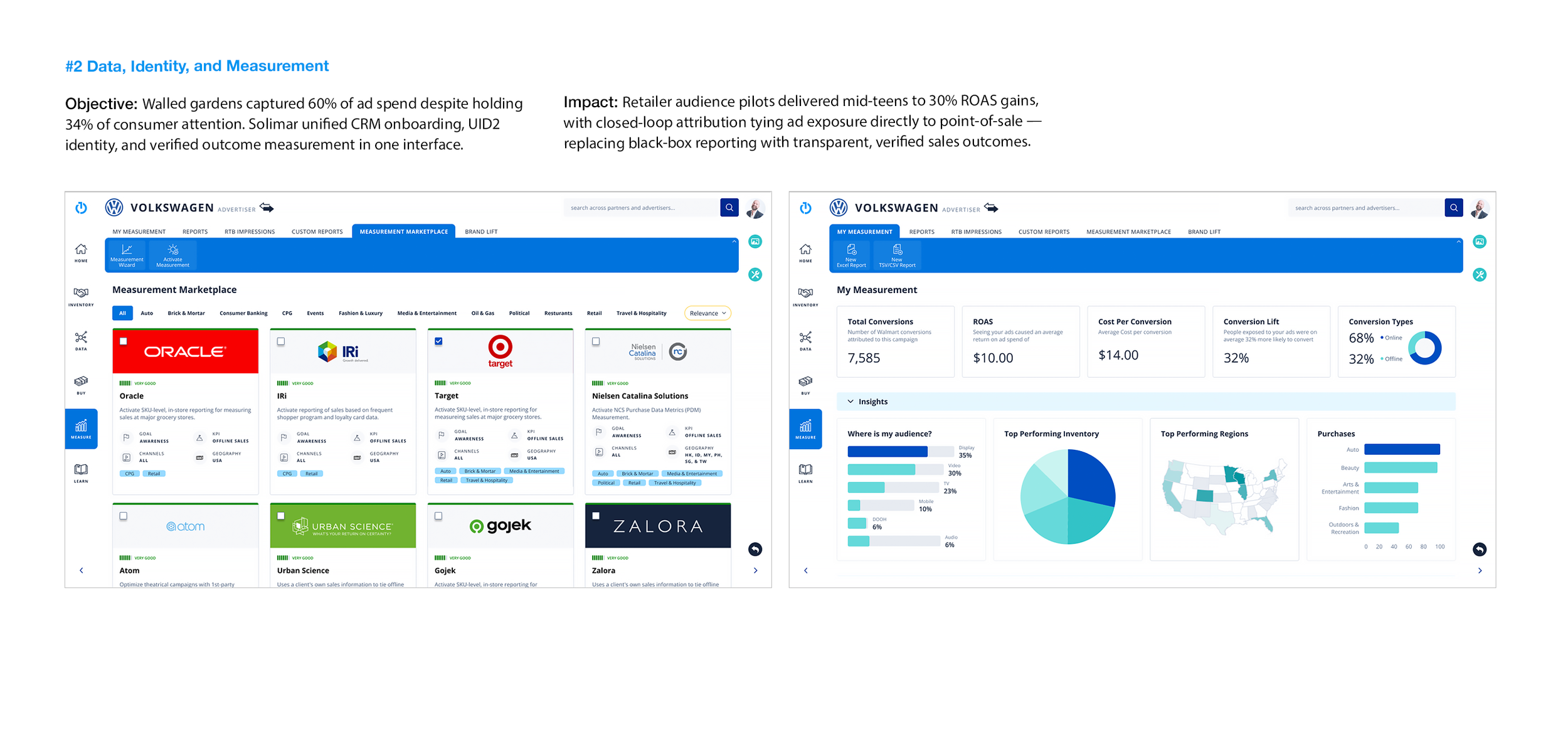1568x746 pixels.
Task: Open the Measurement Wizard tool
Action: coord(127,255)
